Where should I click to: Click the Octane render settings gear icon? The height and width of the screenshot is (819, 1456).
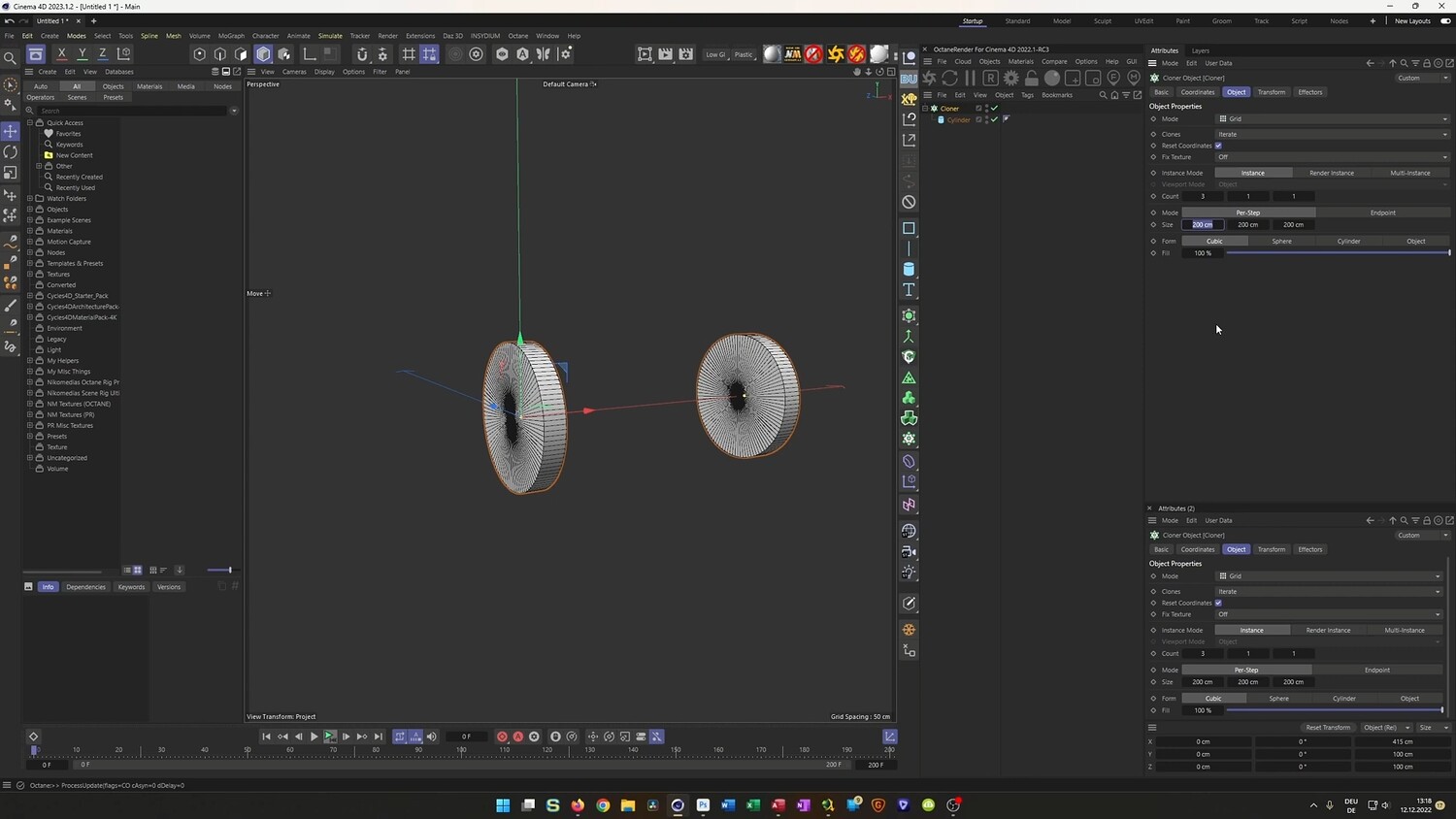1011,78
